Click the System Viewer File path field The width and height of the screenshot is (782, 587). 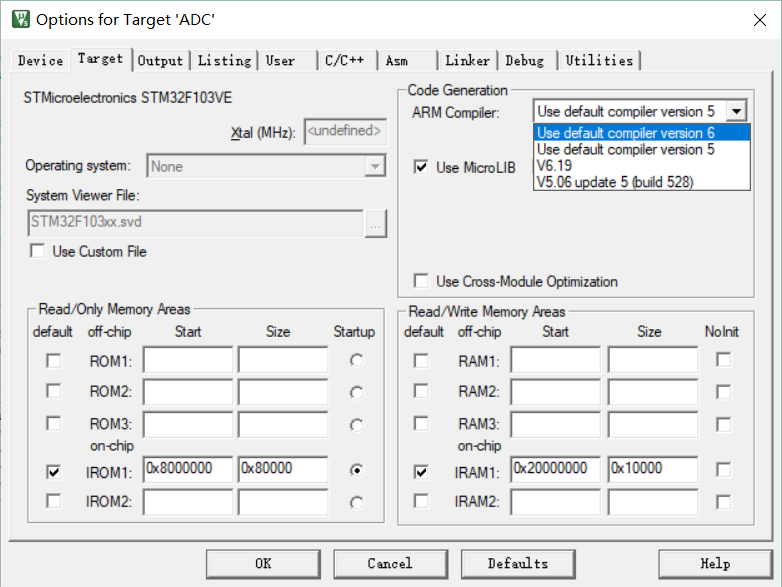click(x=196, y=222)
